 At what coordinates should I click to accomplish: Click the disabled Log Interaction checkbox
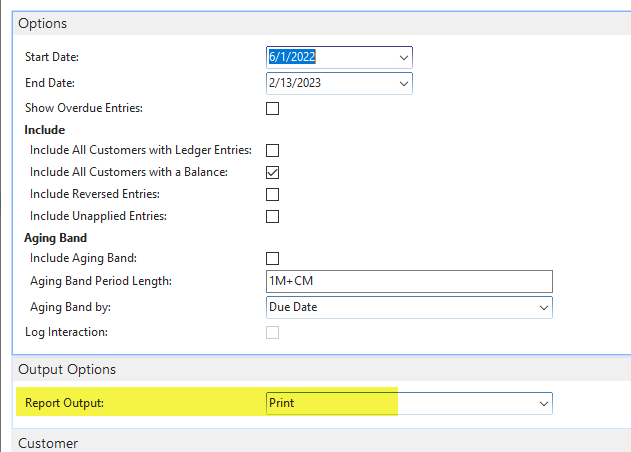pyautogui.click(x=272, y=332)
